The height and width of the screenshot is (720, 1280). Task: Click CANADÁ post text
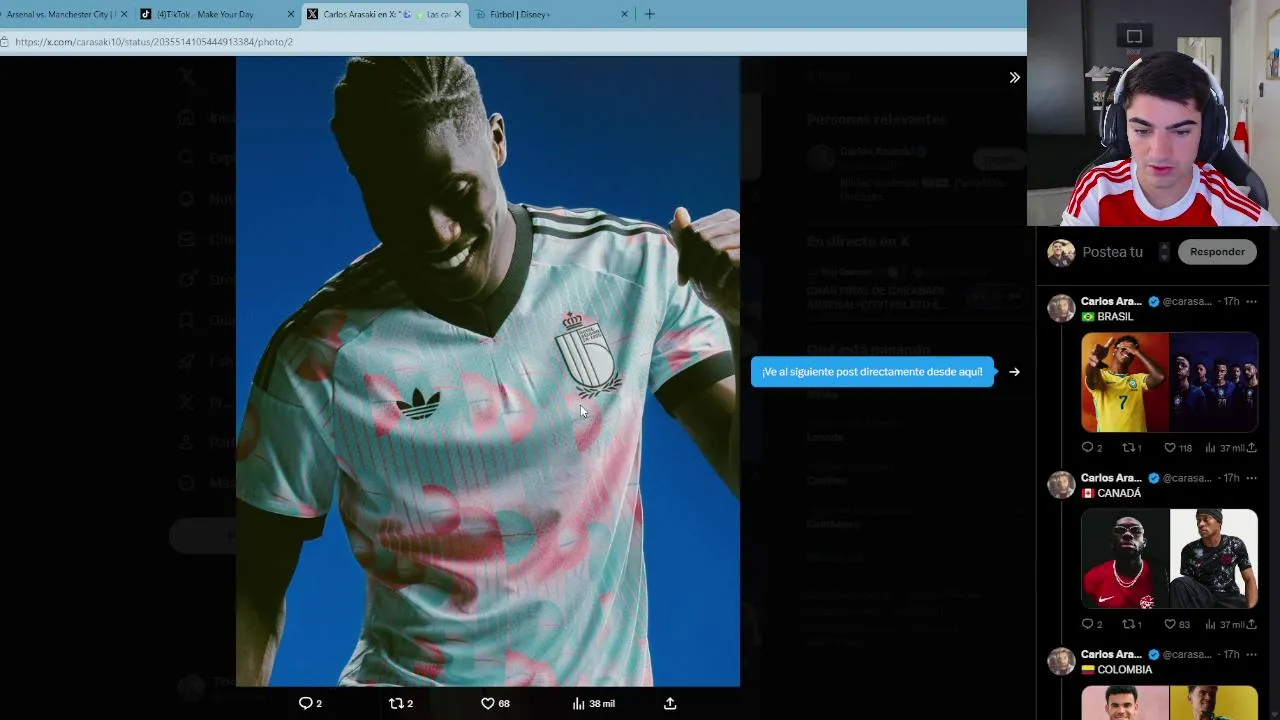tap(1110, 493)
